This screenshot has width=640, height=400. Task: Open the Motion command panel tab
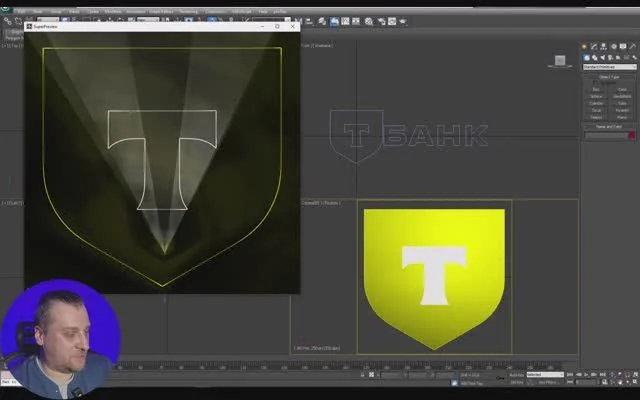[613, 47]
